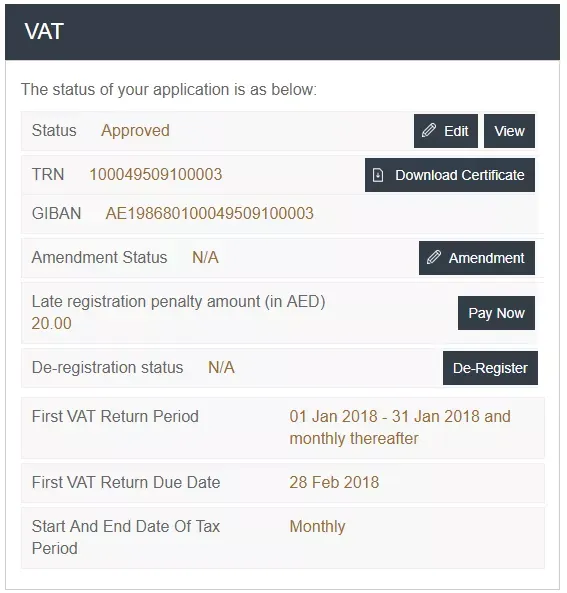
Task: Select the 01 Jan 2018 return period text
Action: 400,427
